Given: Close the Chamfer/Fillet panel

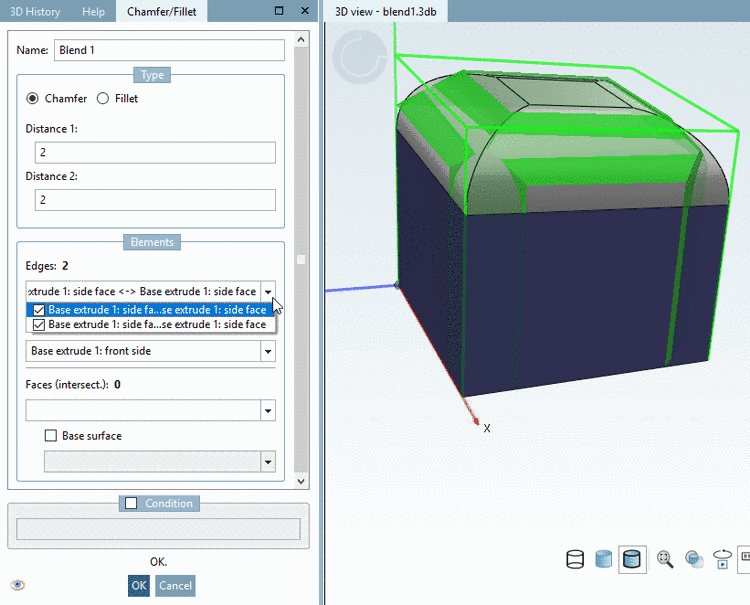Looking at the screenshot, I should point(305,11).
